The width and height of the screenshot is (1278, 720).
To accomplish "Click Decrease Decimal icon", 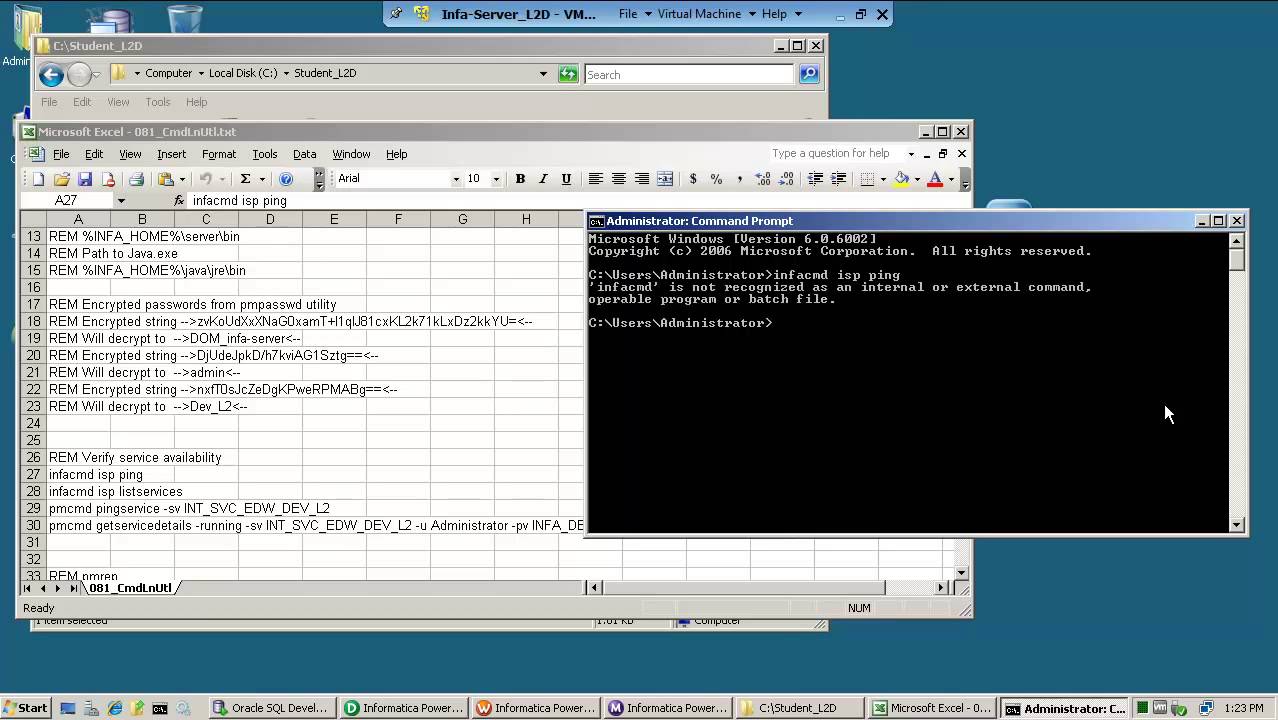I will (x=786, y=179).
